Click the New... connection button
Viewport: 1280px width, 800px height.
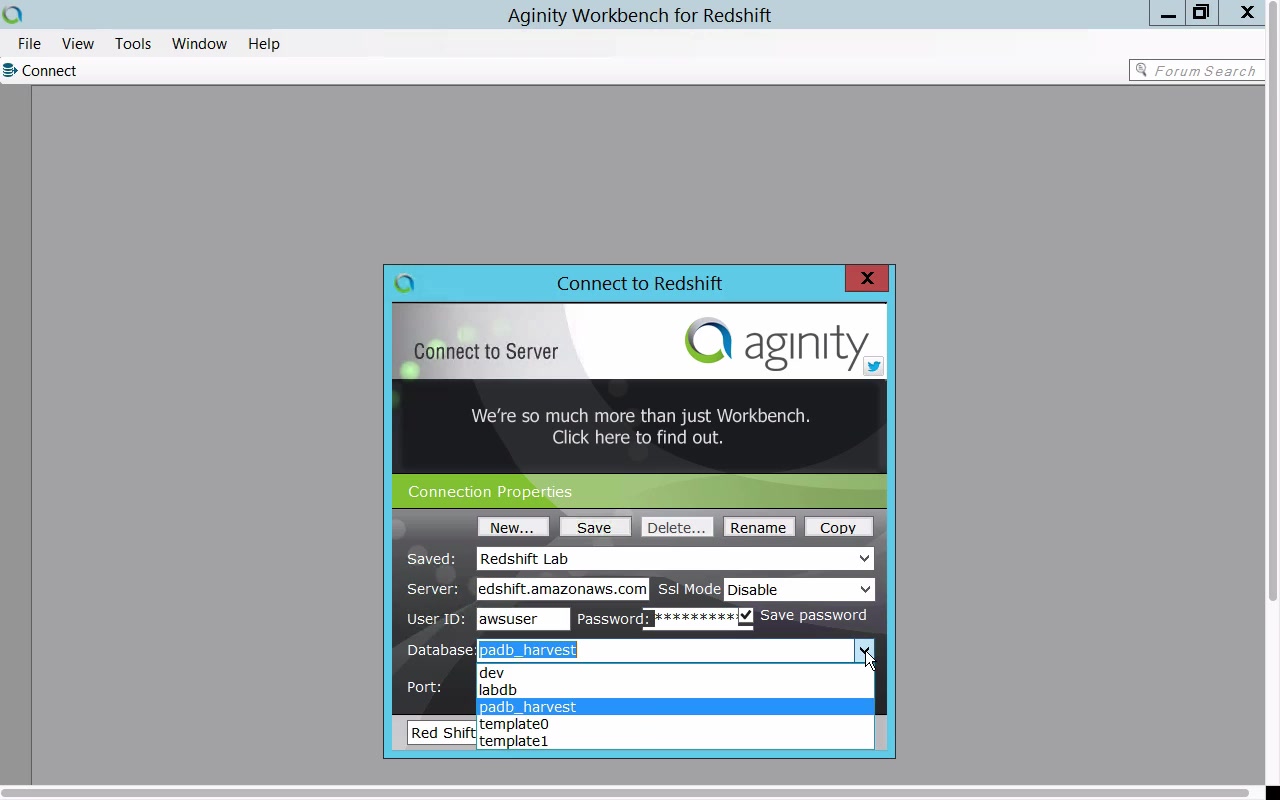click(x=512, y=527)
